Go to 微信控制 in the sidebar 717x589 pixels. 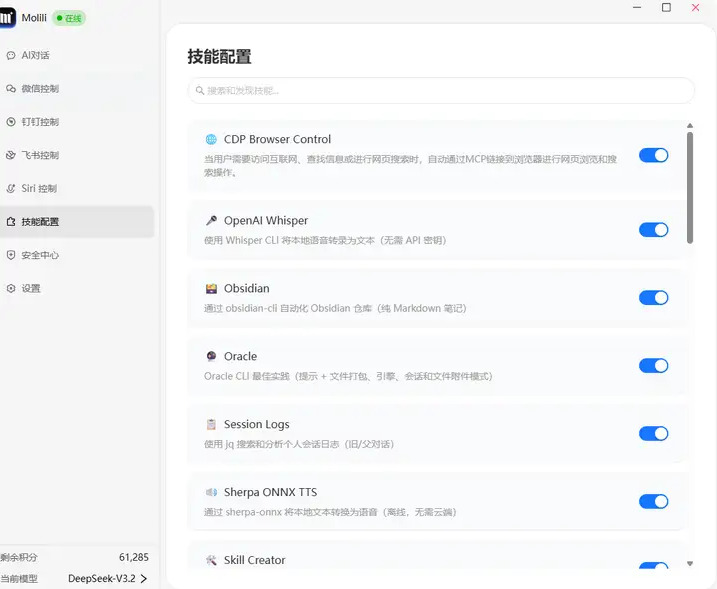click(x=40, y=89)
